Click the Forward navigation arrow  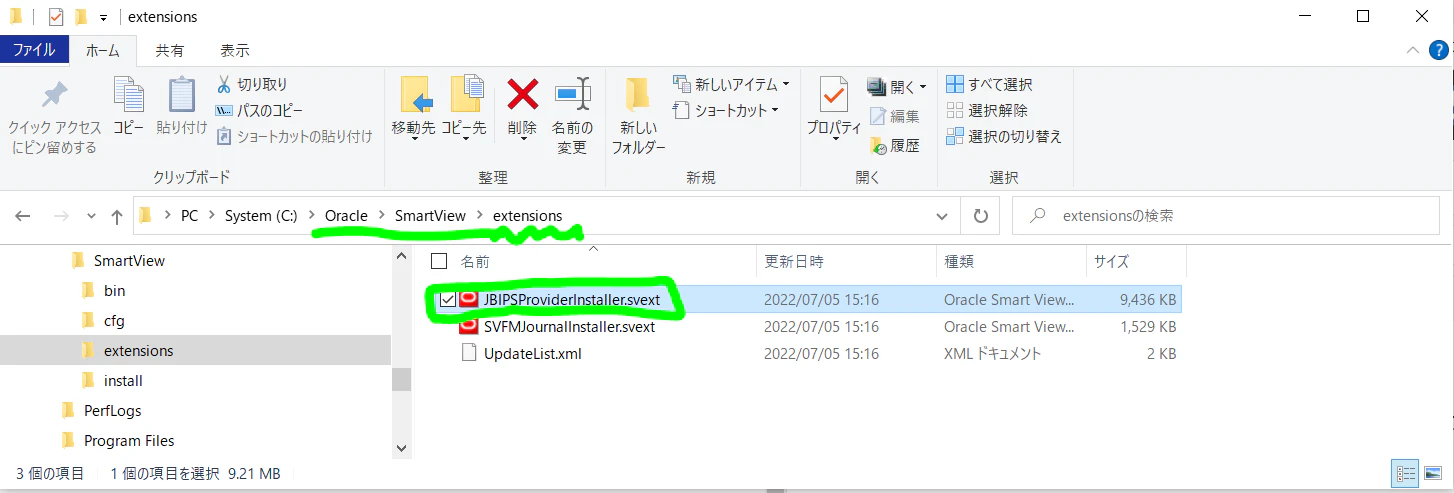[x=60, y=216]
